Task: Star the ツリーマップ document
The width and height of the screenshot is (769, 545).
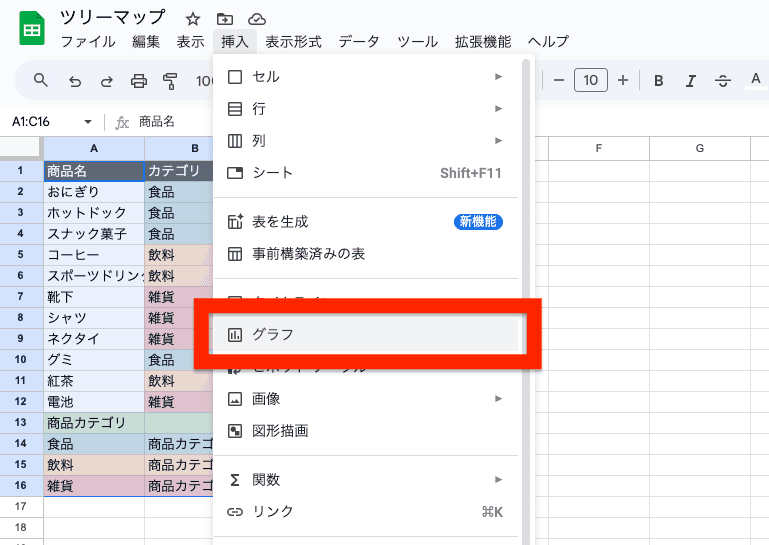Action: (x=193, y=19)
